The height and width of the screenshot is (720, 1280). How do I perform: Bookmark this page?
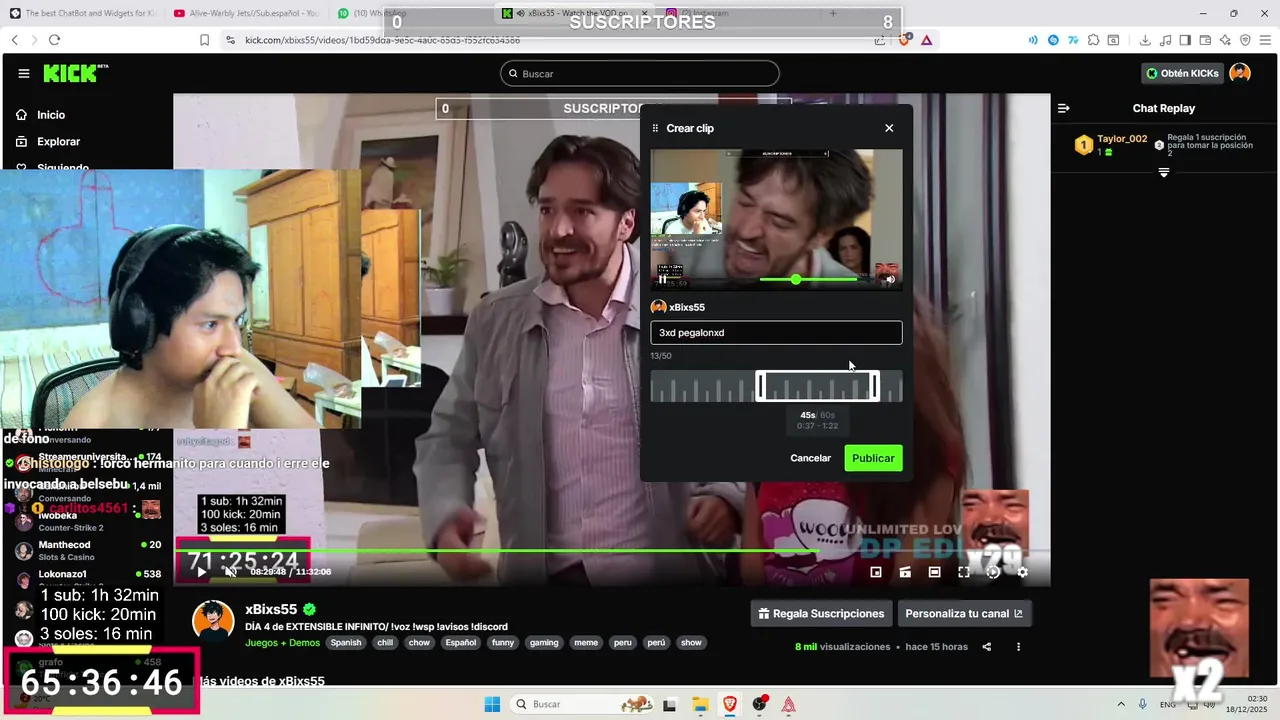204,40
